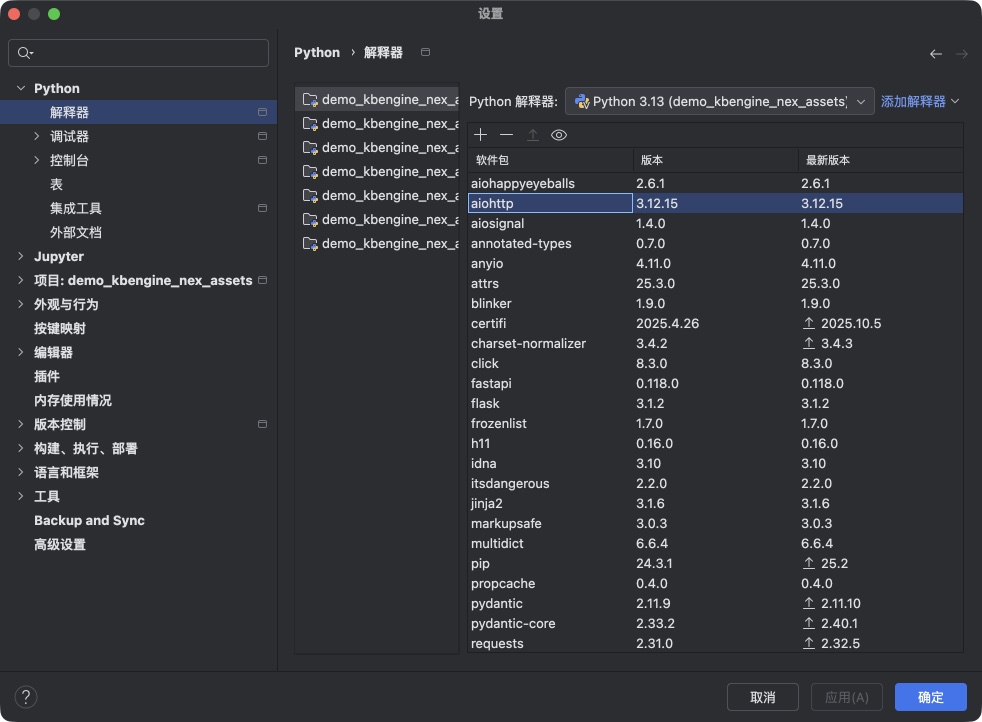This screenshot has width=982, height=722.
Task: Click the small icon next to 解释器 breadcrumb
Action: click(426, 52)
